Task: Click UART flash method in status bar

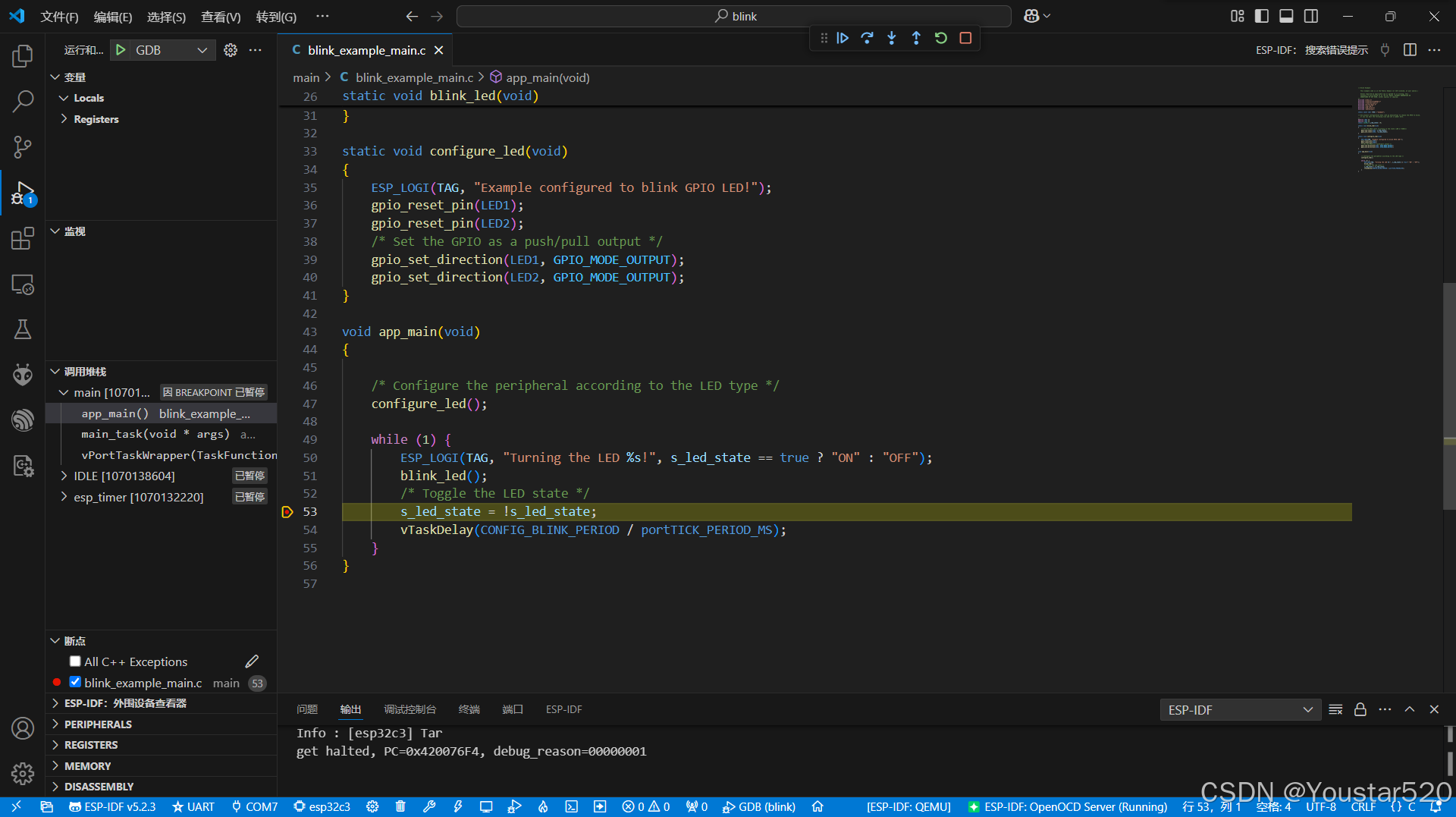Action: 193,807
